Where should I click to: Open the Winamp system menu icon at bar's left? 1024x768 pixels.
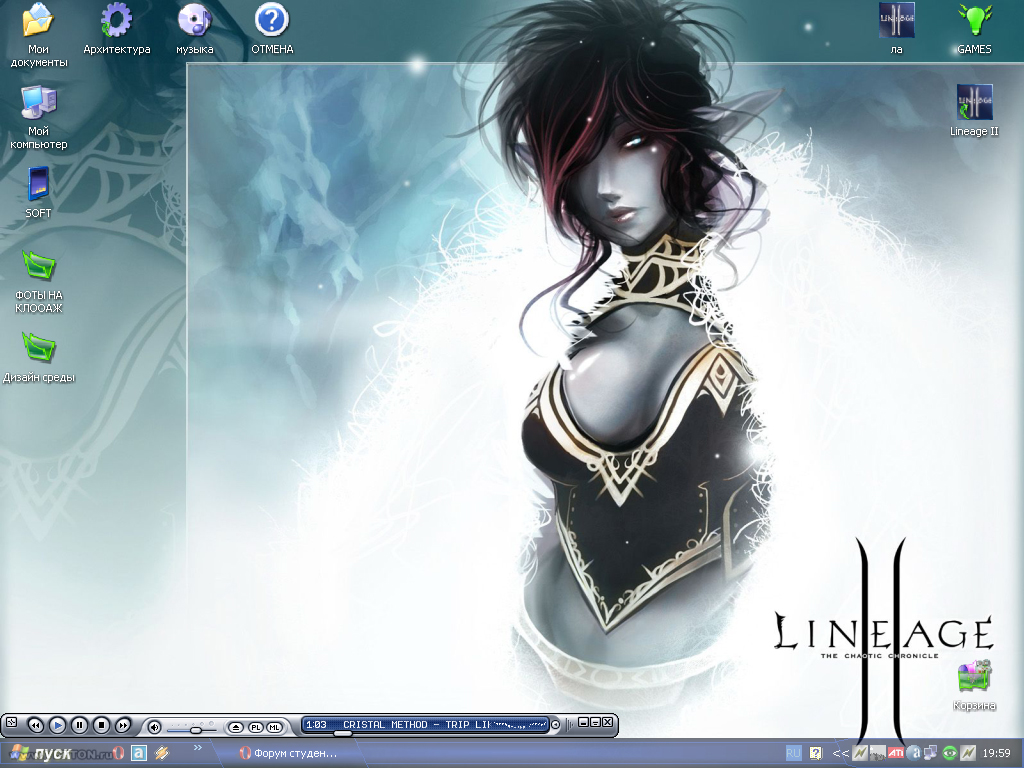(11, 722)
